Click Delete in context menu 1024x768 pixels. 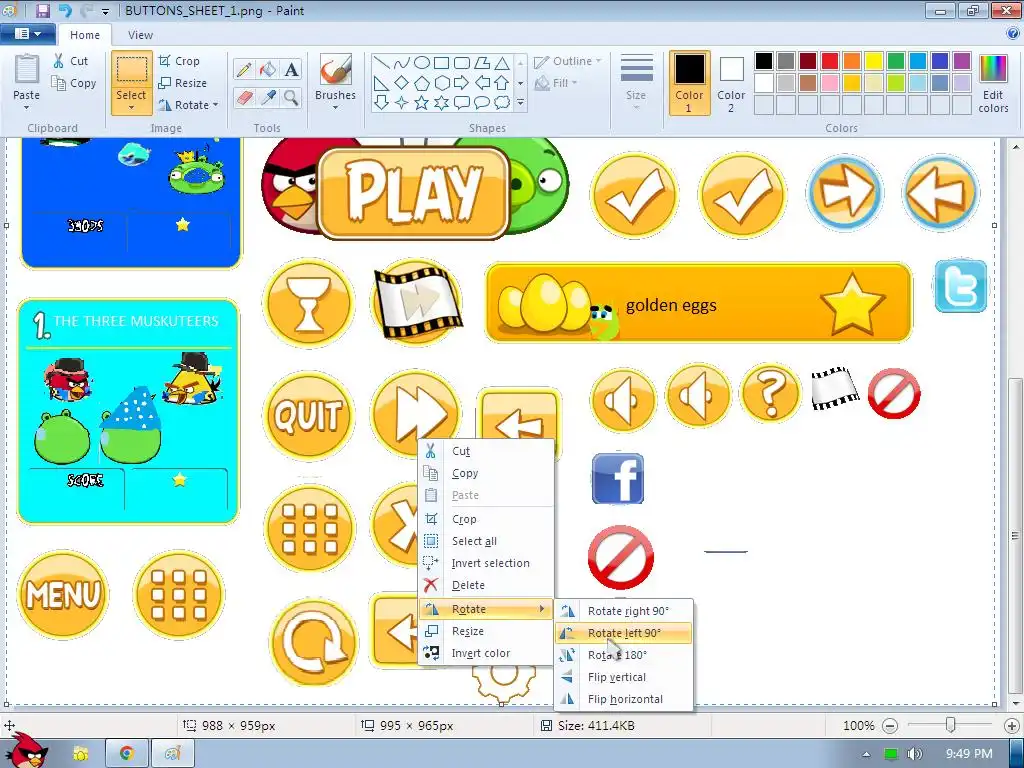[486, 585]
